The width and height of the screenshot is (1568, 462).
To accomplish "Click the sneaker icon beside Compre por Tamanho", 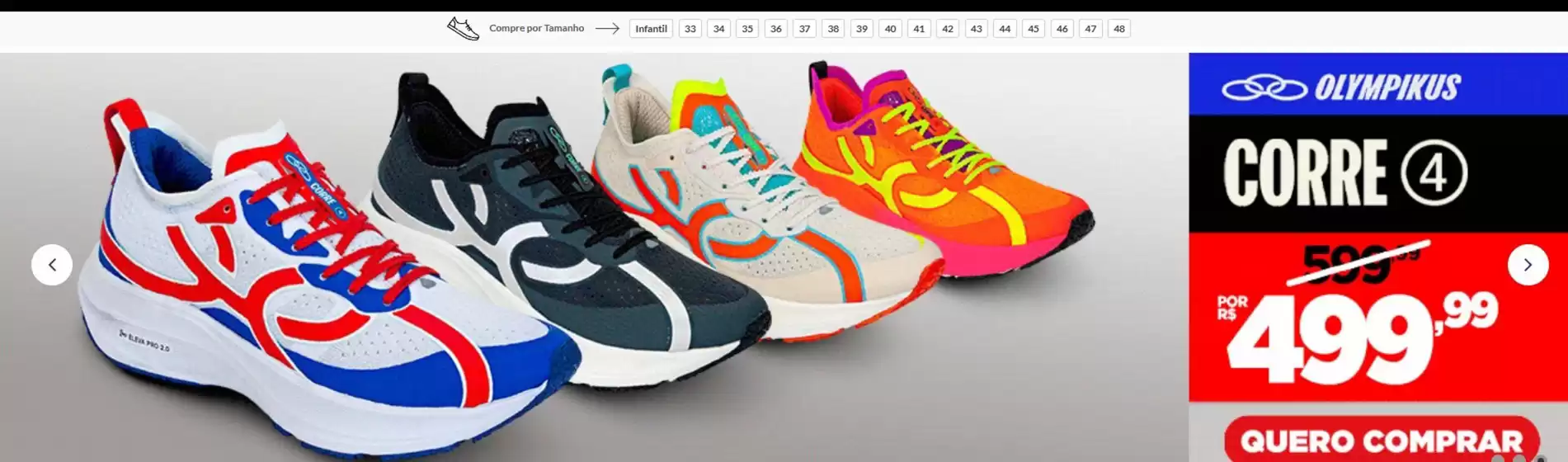I will [x=463, y=29].
